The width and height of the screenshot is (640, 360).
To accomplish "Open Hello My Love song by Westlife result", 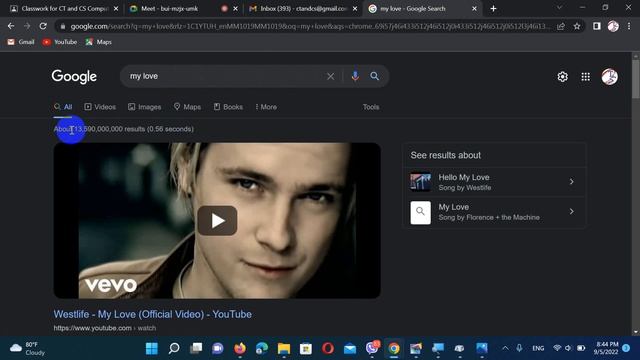I will coord(495,182).
